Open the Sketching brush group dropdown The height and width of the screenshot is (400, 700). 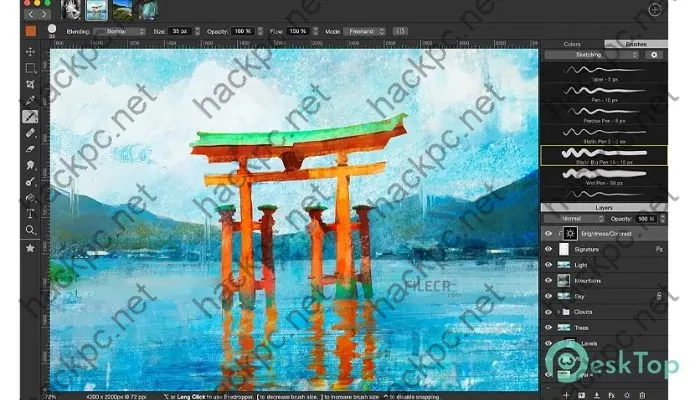pos(592,55)
